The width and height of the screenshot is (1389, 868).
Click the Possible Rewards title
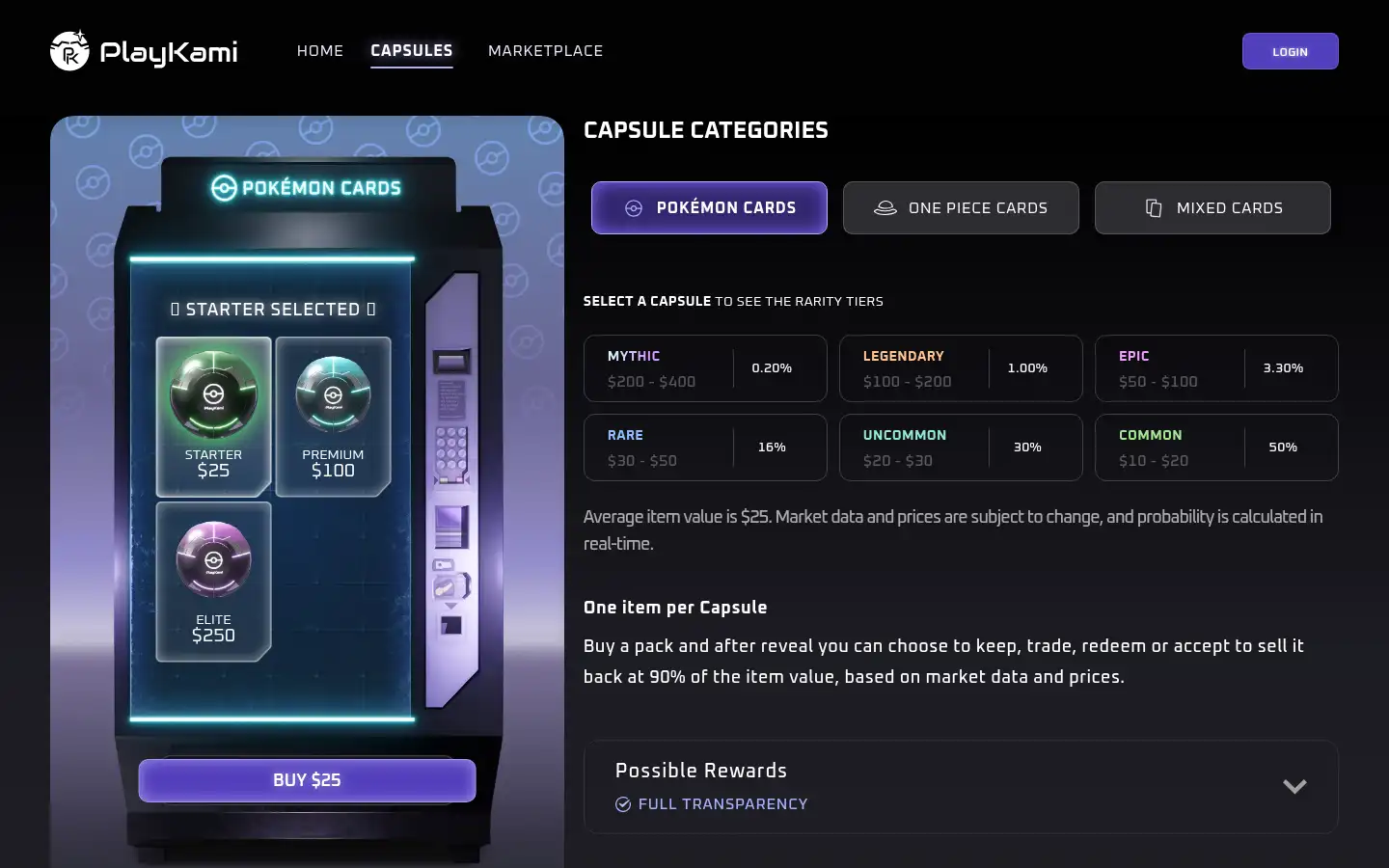pyautogui.click(x=701, y=771)
